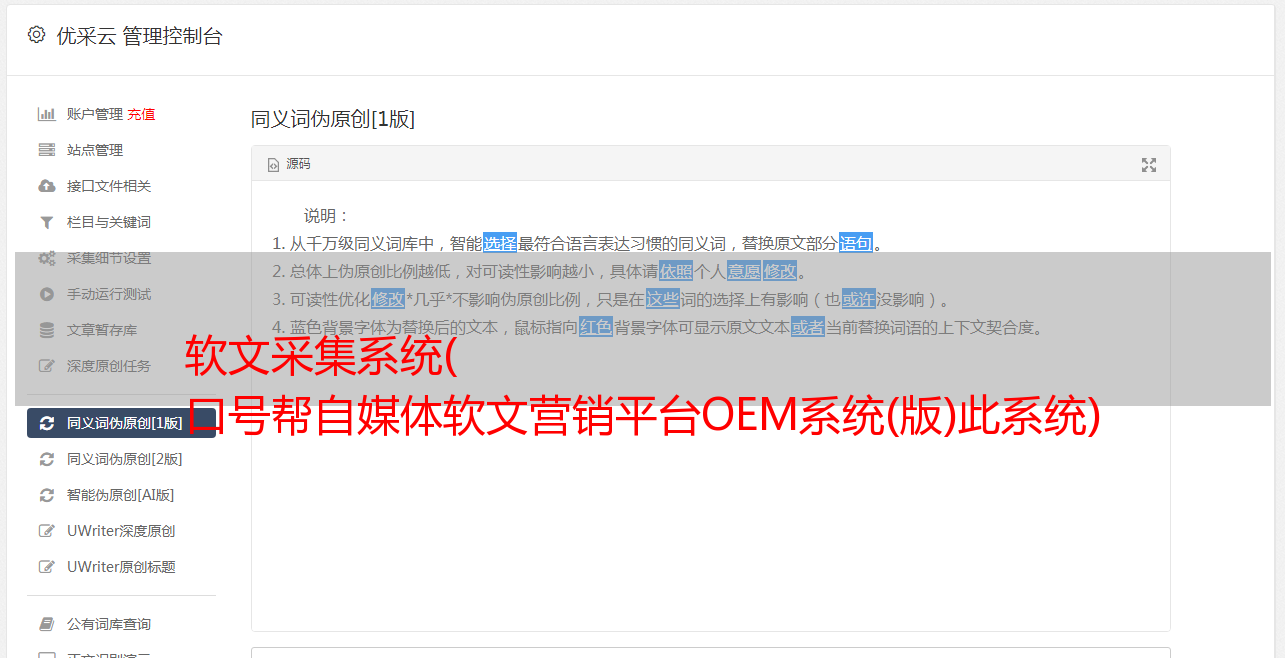Image resolution: width=1285 pixels, height=658 pixels.
Task: Click the highlighted word 选择 in the text
Action: [x=500, y=243]
